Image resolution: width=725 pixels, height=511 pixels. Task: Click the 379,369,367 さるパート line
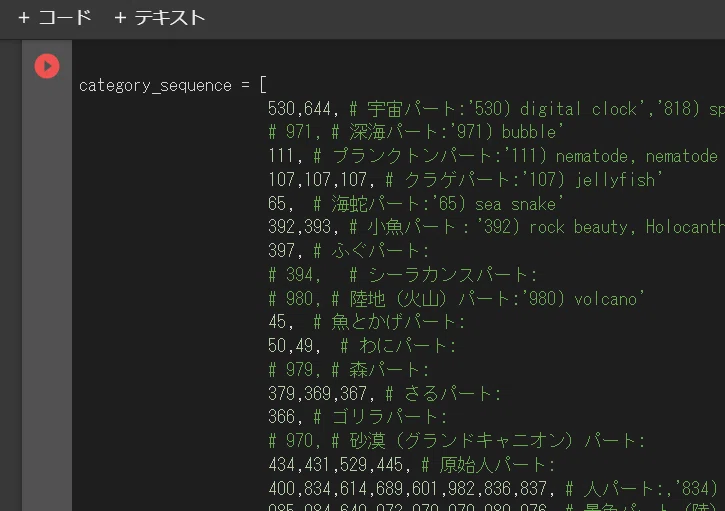385,394
